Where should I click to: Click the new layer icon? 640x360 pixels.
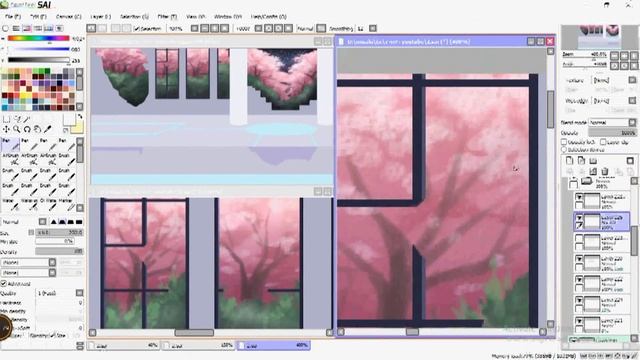coord(569,160)
